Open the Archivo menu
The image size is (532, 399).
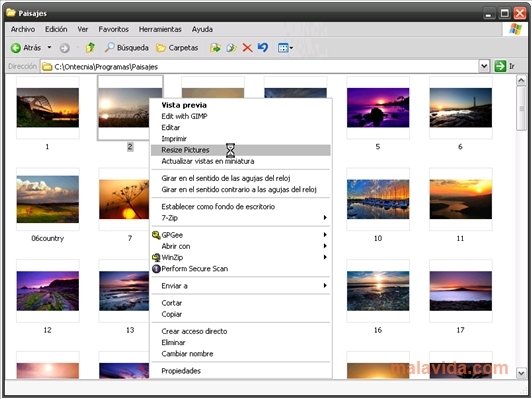click(x=23, y=30)
